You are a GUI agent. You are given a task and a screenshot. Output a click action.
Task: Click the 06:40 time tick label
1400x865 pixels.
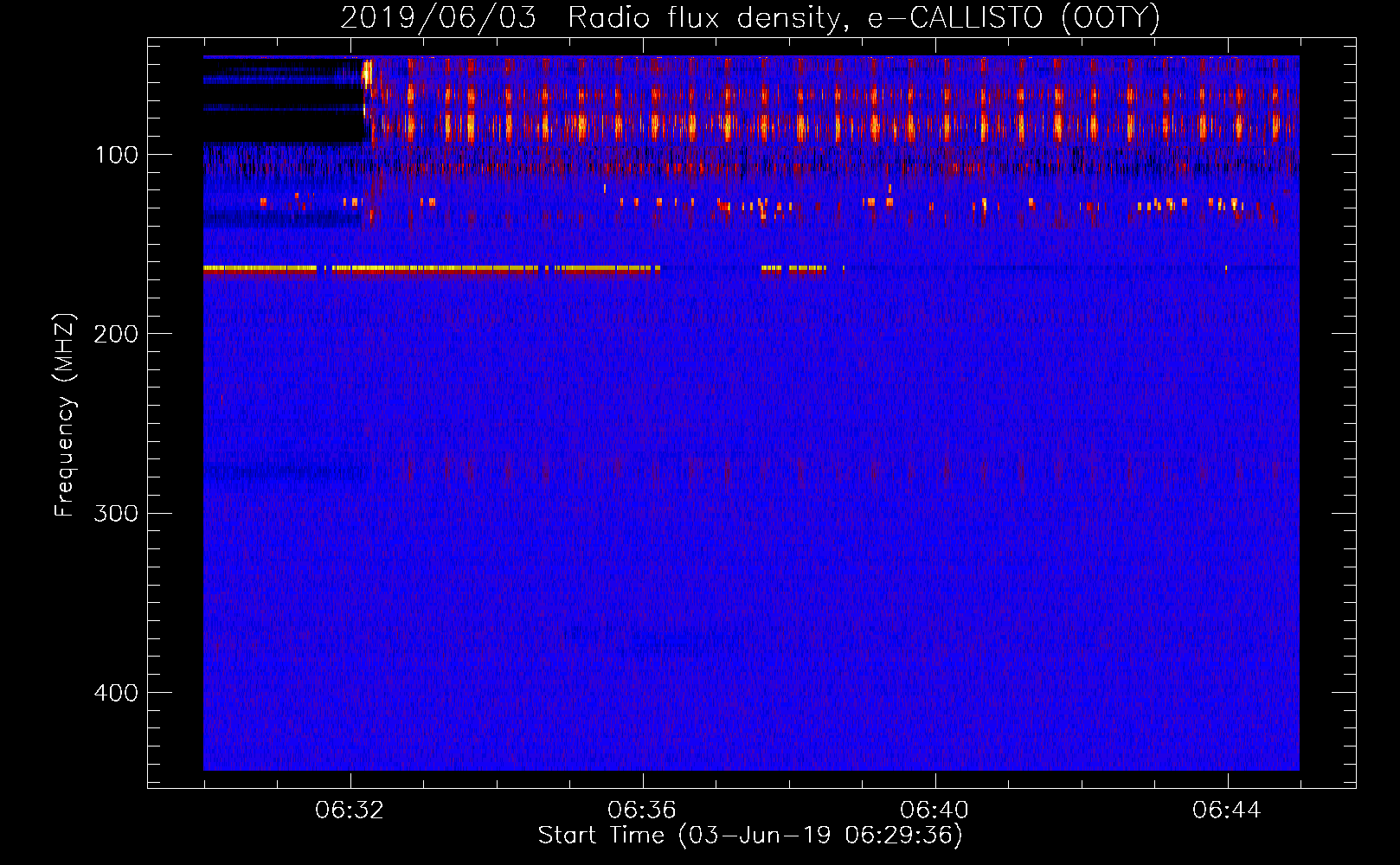(x=934, y=811)
